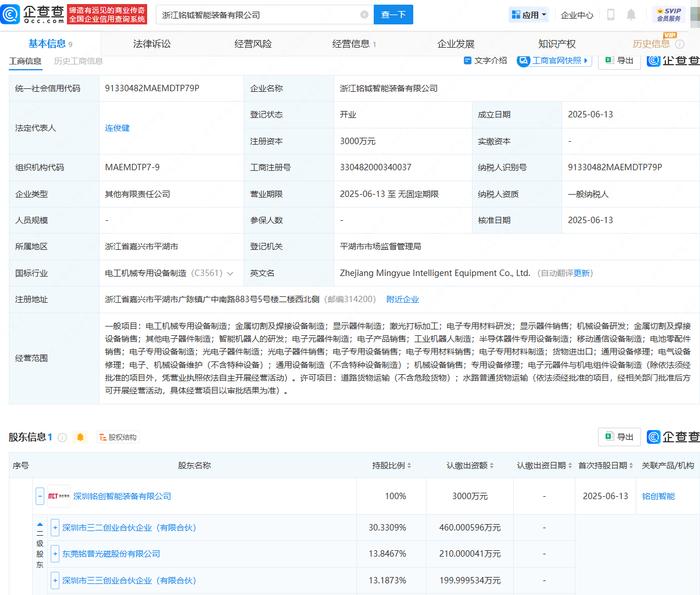Open SVIP member services
This screenshot has height=595, width=700.
(668, 15)
